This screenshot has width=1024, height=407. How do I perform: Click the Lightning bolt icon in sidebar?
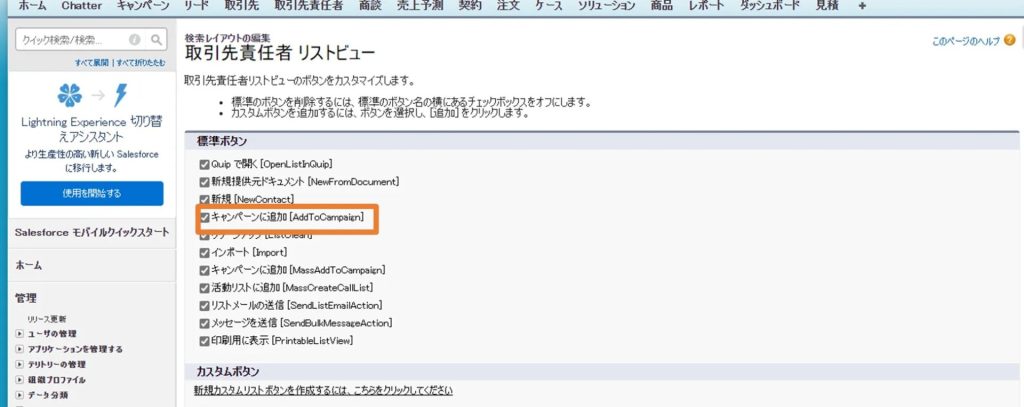pyautogui.click(x=120, y=95)
